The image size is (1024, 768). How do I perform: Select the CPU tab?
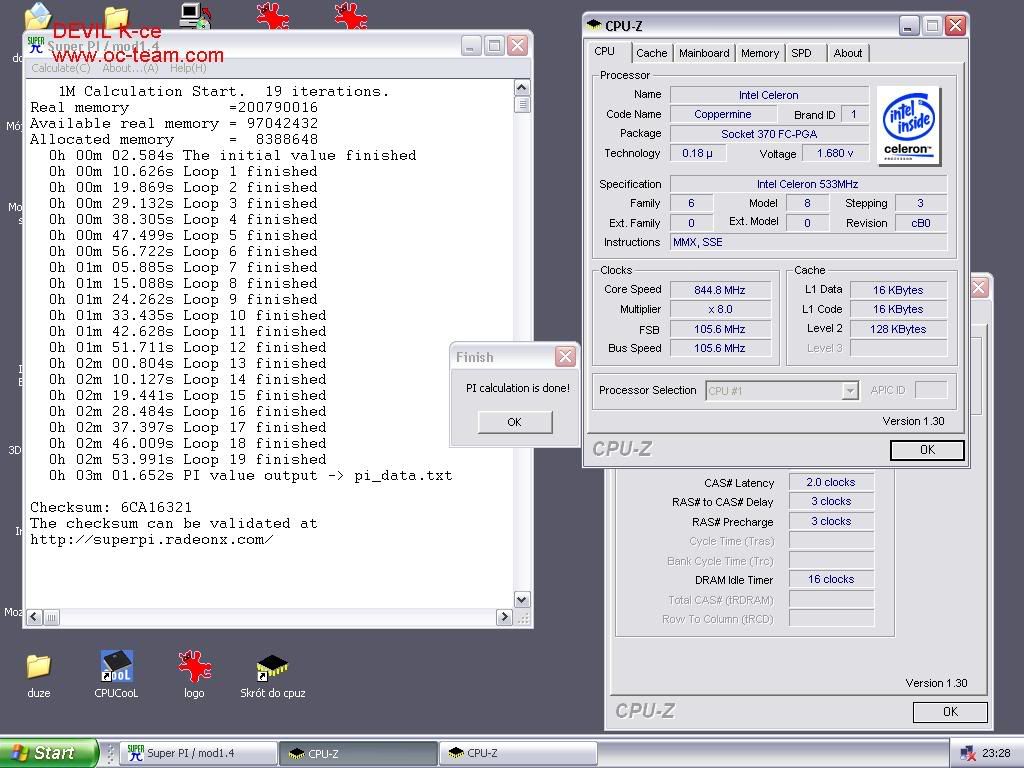[605, 52]
